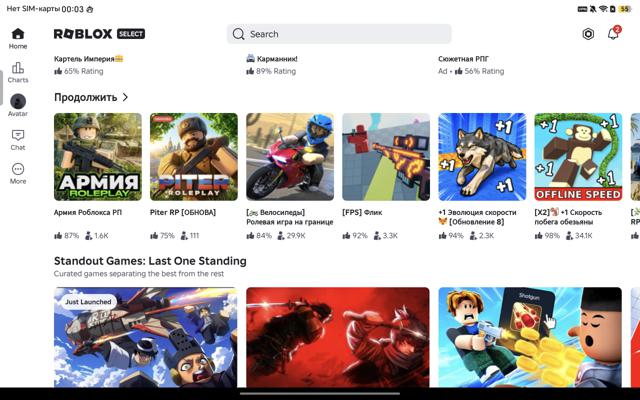This screenshot has height=400, width=640.
Task: Open the motorcycle border roleplay game thumbnail
Action: (290, 157)
